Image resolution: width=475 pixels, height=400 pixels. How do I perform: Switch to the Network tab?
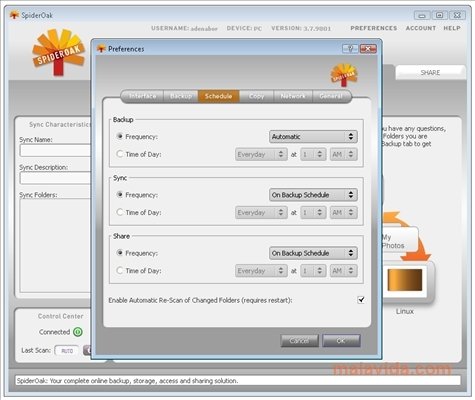293,96
